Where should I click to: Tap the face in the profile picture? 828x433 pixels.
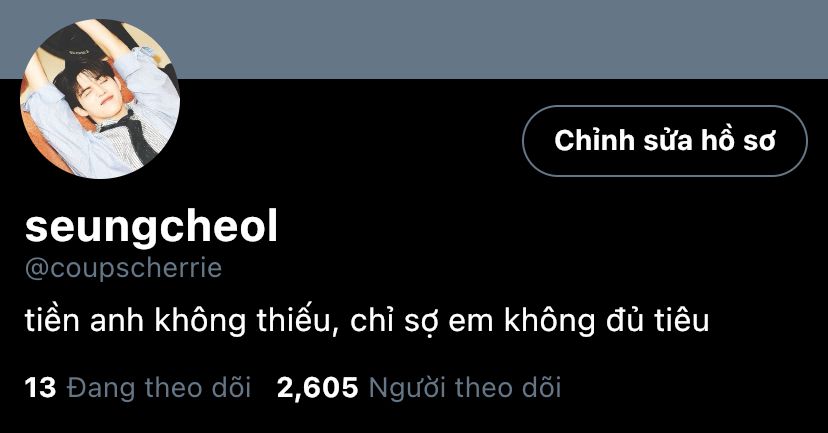[97, 94]
